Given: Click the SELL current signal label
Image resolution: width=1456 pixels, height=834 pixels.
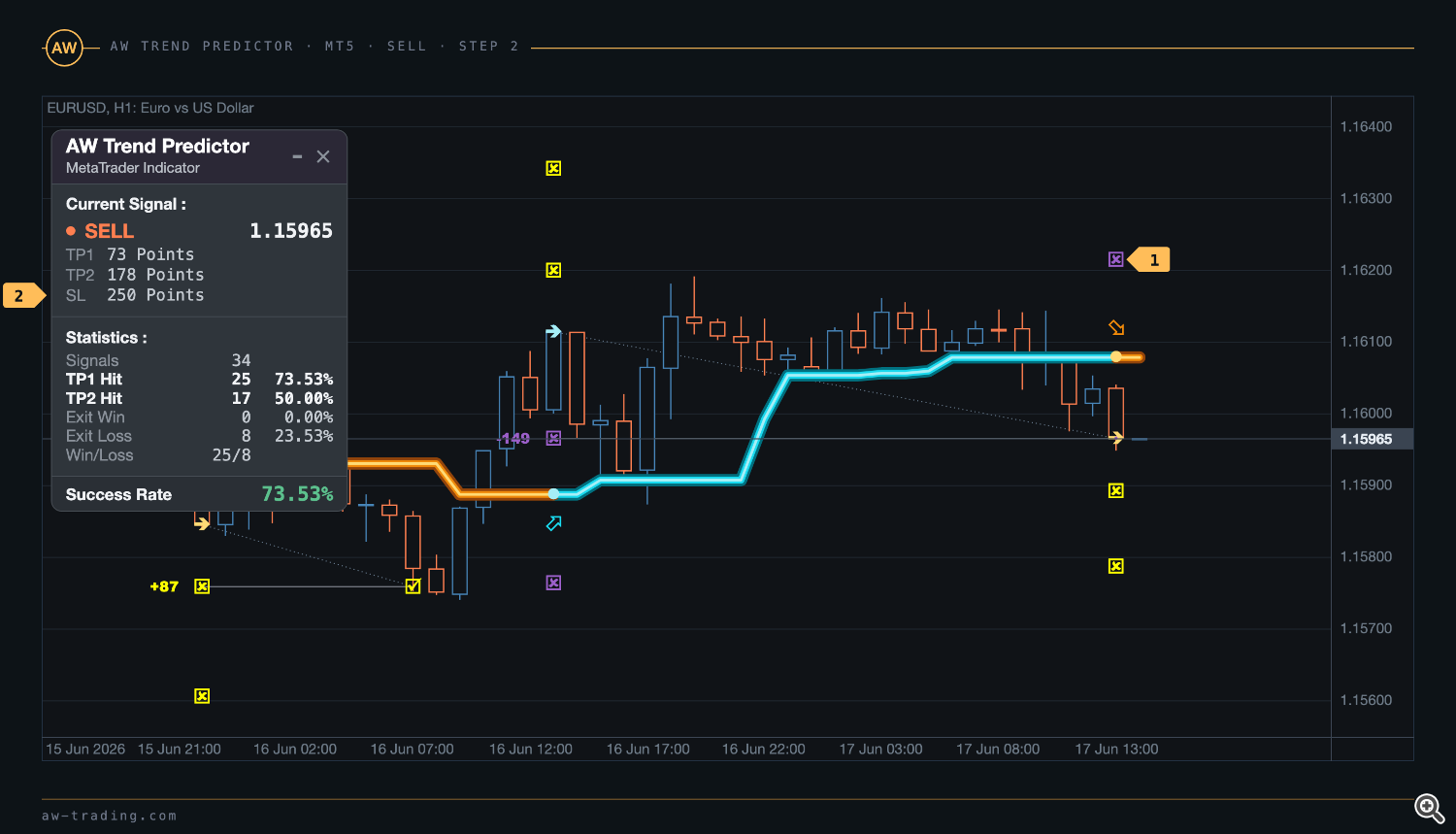Looking at the screenshot, I should tap(109, 231).
